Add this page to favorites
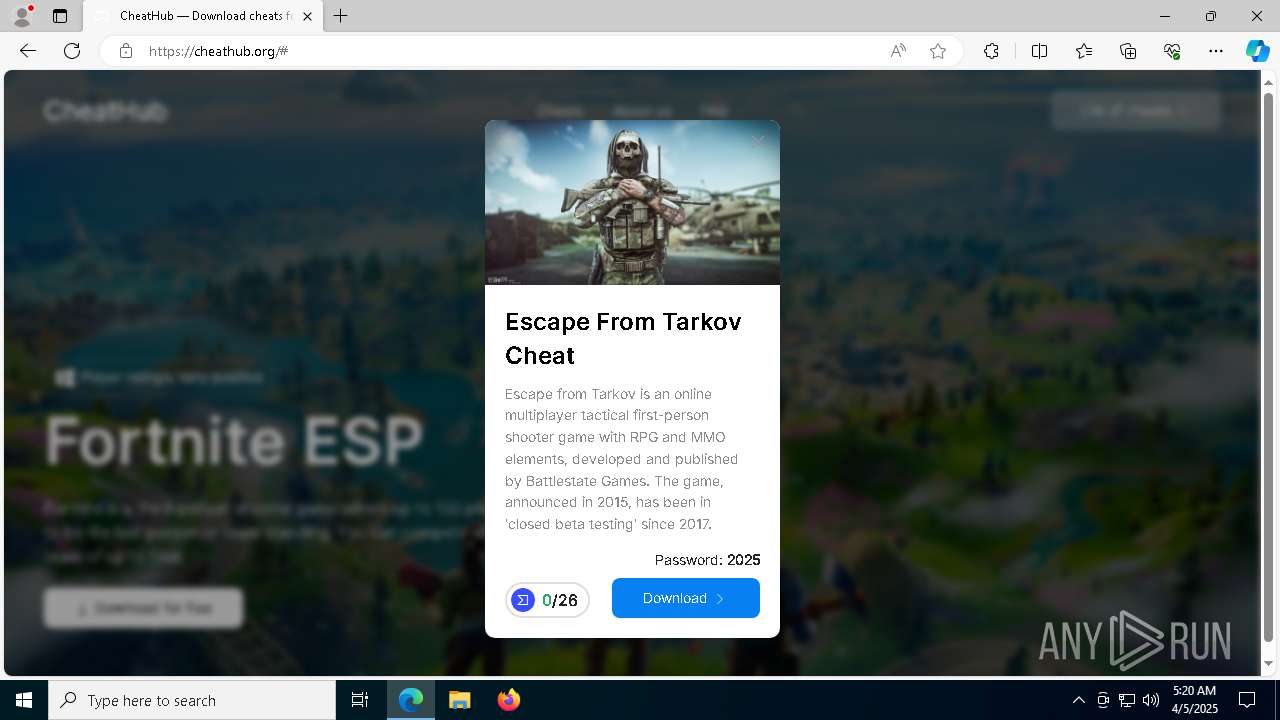 (x=938, y=51)
